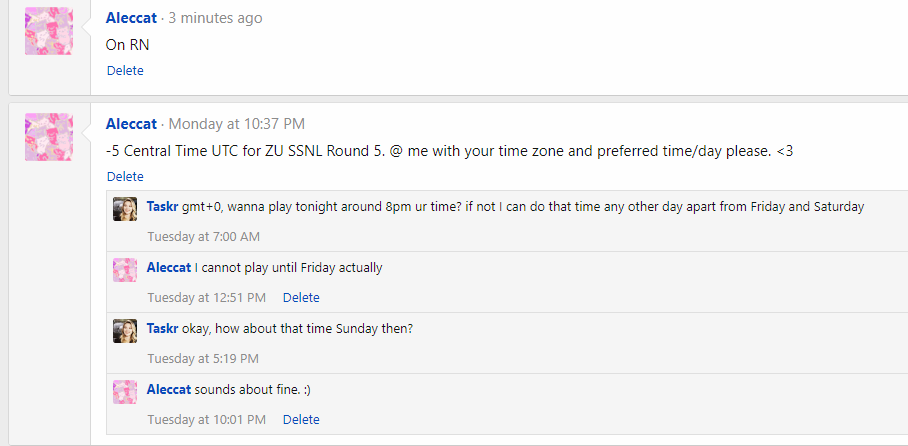908x446 pixels.
Task: Delete the ZU SSNL Round 5 post
Action: pos(125,176)
